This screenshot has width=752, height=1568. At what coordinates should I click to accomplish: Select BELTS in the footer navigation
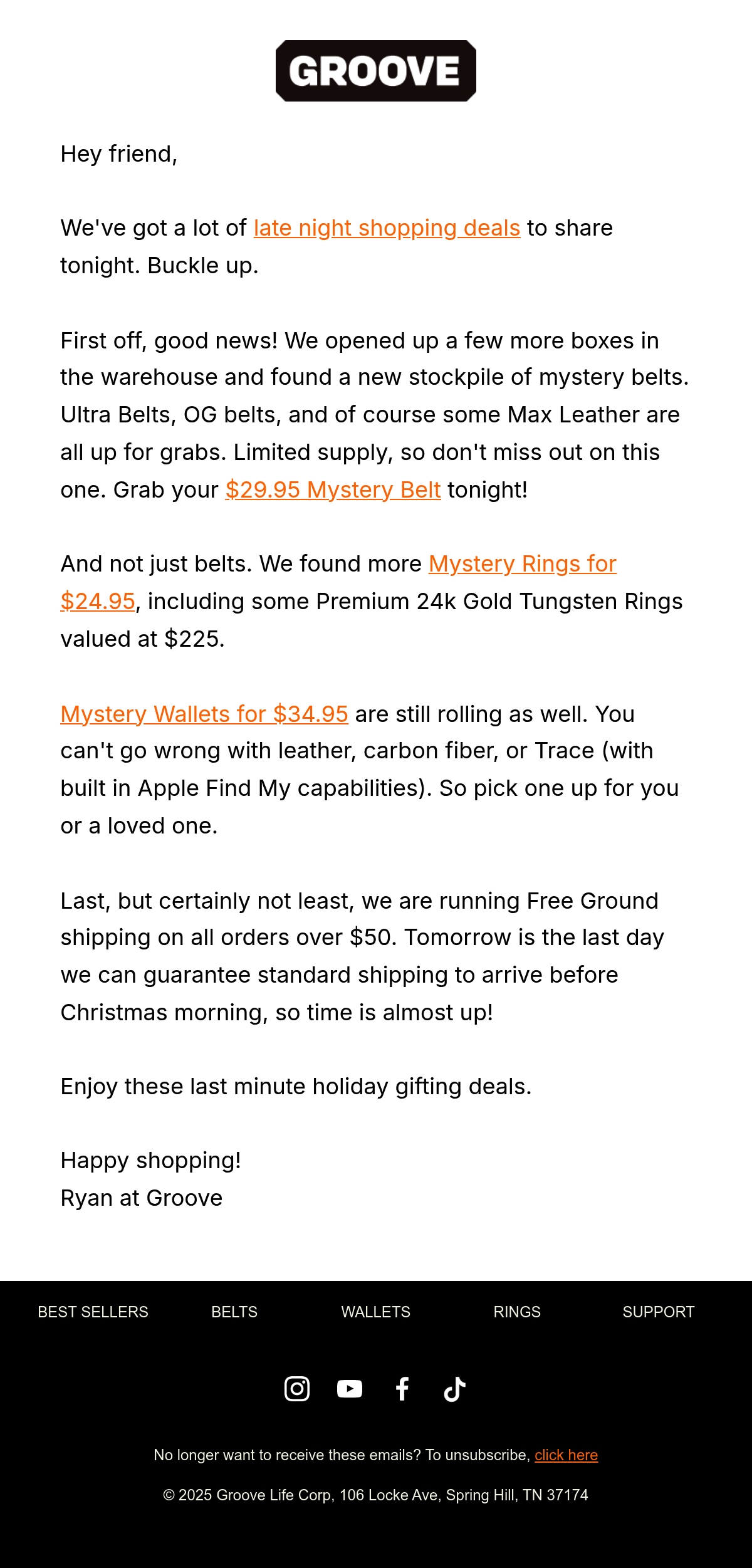tap(234, 1312)
